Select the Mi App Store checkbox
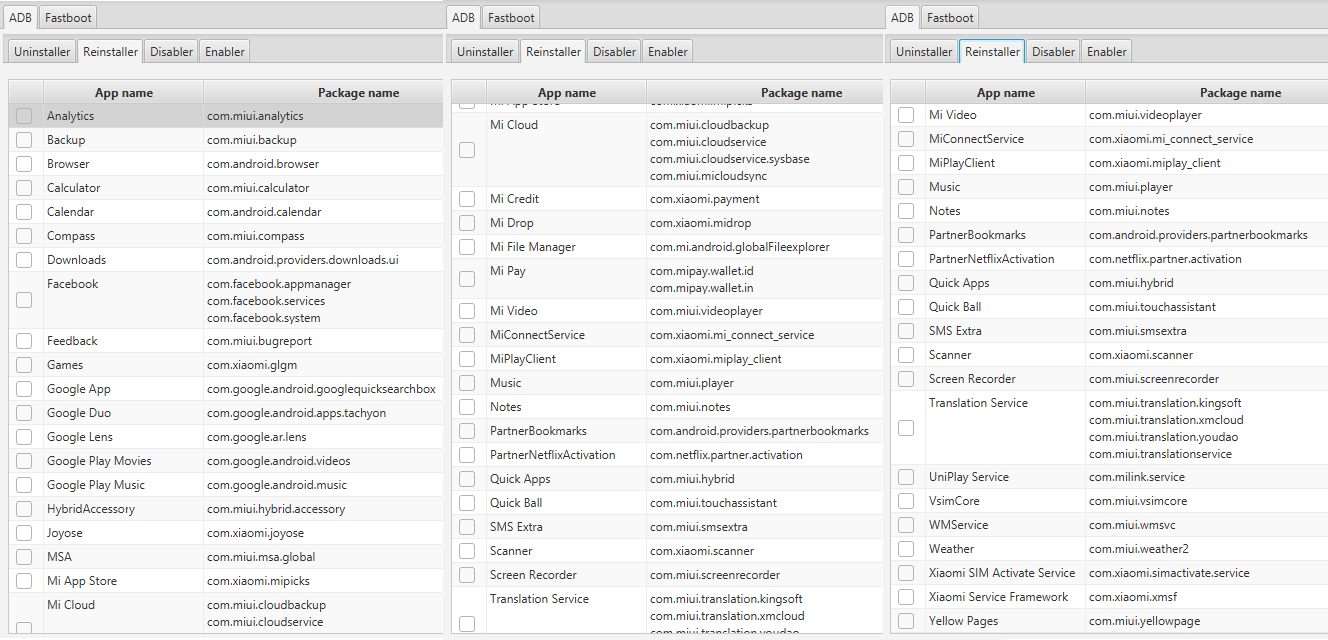 pos(24,581)
